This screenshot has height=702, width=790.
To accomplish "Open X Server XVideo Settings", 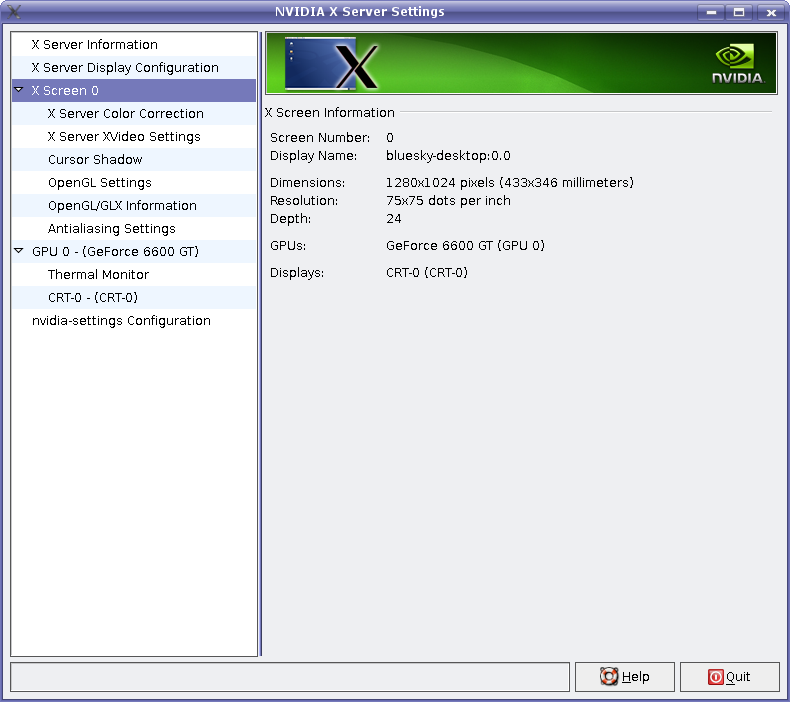I will coord(134,137).
